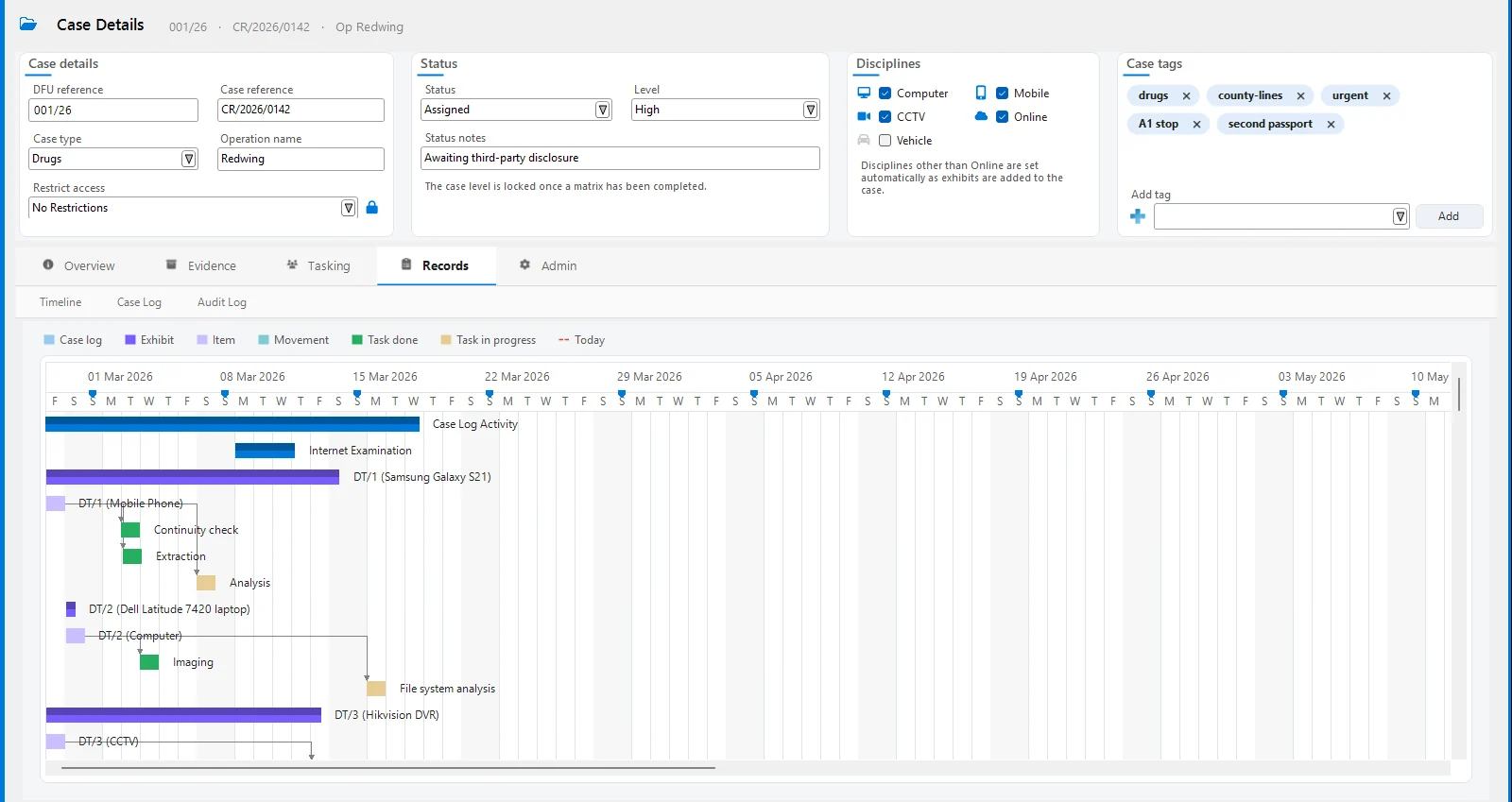The height and width of the screenshot is (802, 1512).
Task: Switch to the Overview tab
Action: [x=78, y=265]
